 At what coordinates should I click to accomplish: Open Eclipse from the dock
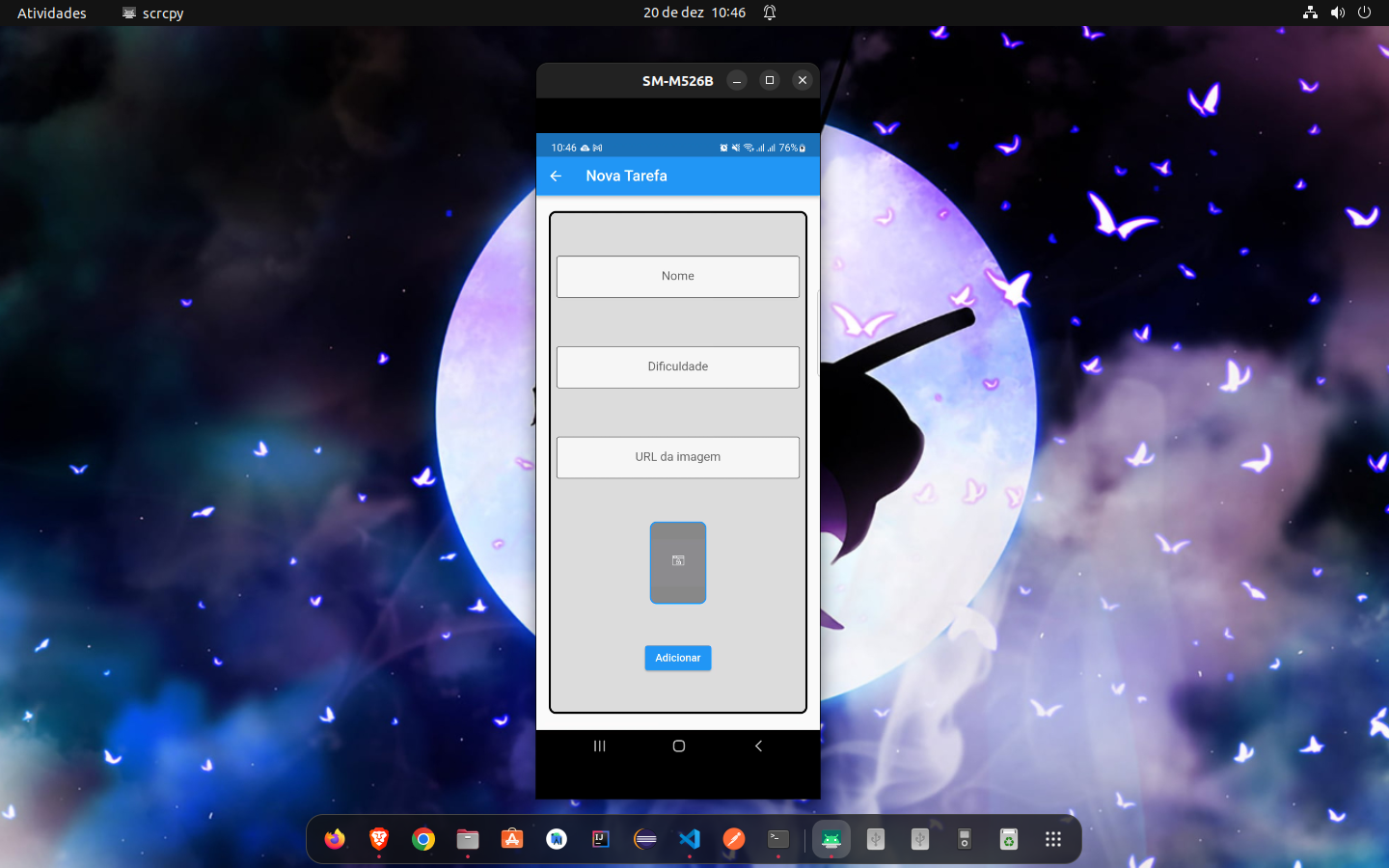point(645,839)
